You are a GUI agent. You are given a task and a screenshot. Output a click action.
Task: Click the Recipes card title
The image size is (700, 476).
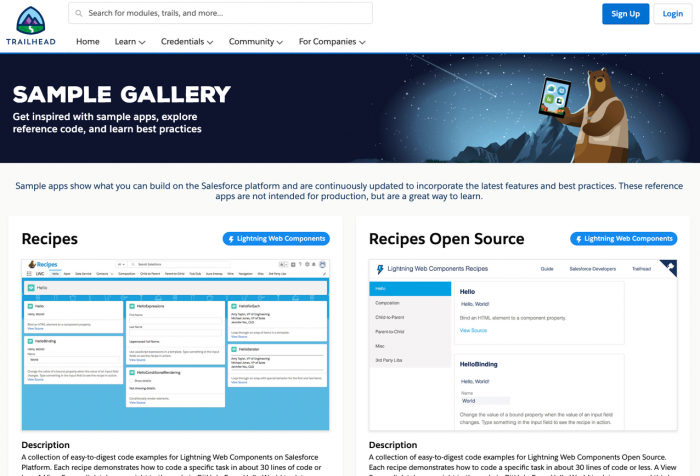[x=50, y=239]
